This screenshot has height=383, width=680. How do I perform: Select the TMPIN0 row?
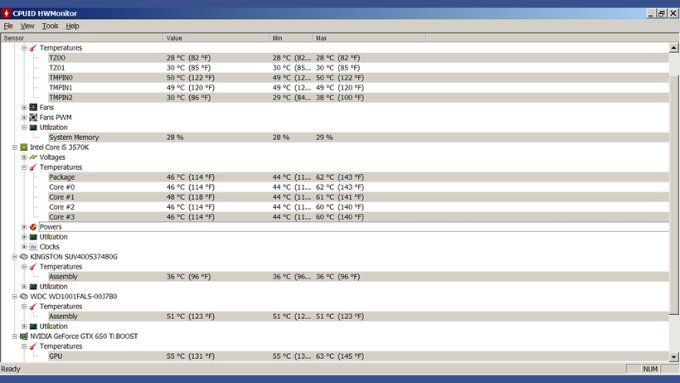(x=358, y=78)
